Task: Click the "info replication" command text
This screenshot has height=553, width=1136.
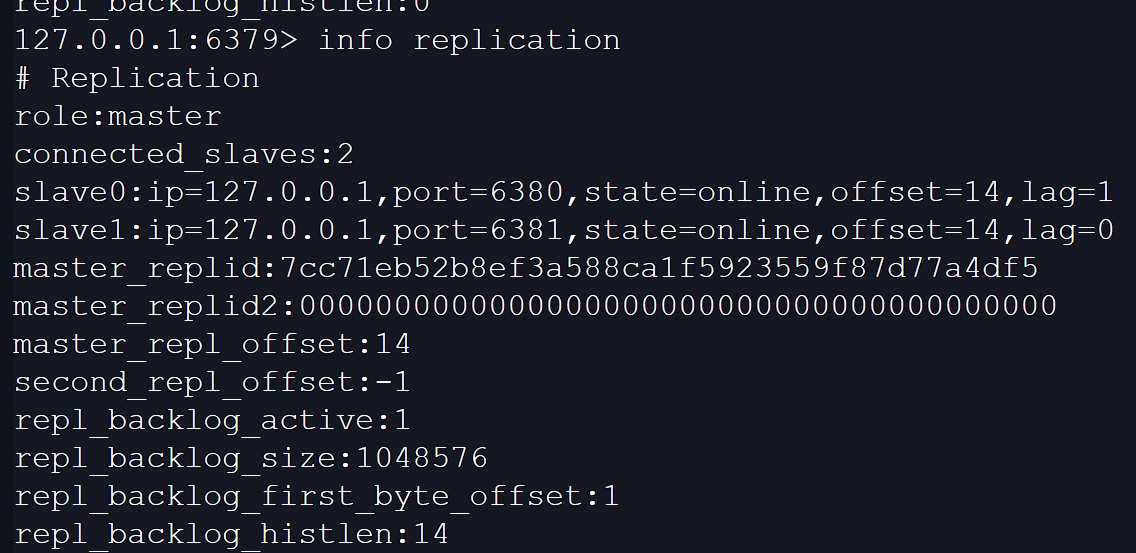Action: (468, 41)
